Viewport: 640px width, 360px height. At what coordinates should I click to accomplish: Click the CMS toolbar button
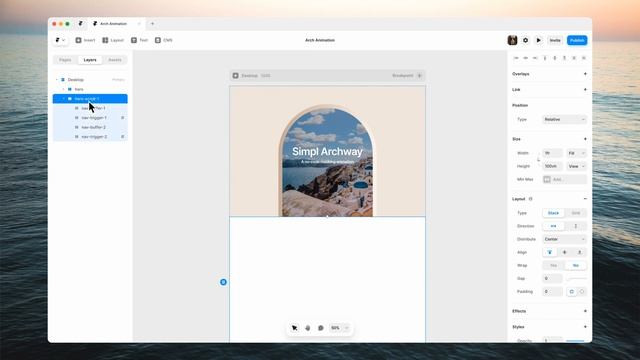pos(163,40)
